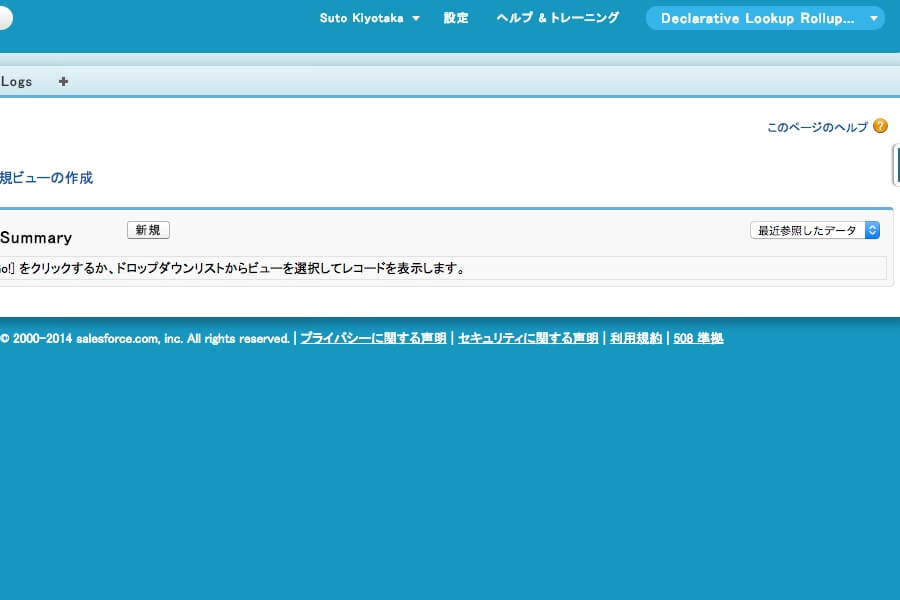This screenshot has width=900, height=600.
Task: Click the 利用規約 footer link
Action: click(636, 338)
